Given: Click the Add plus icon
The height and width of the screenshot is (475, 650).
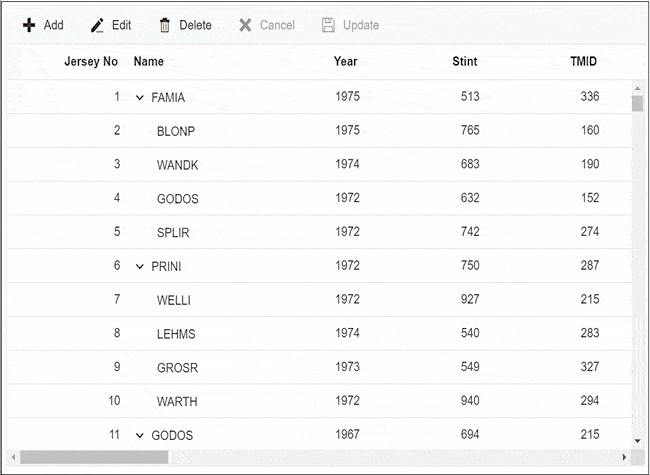Looking at the screenshot, I should [x=29, y=25].
